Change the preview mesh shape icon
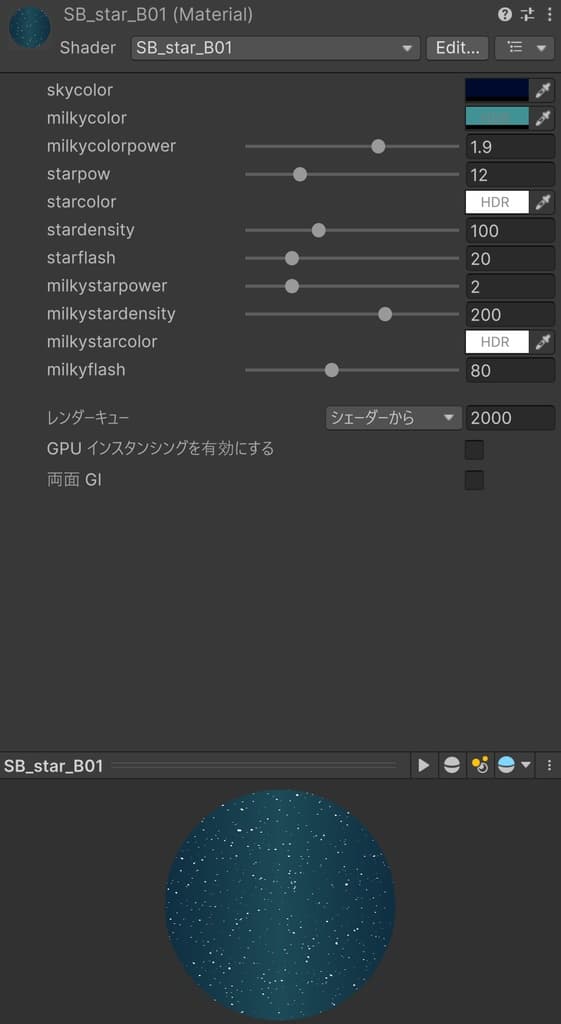 (451, 765)
